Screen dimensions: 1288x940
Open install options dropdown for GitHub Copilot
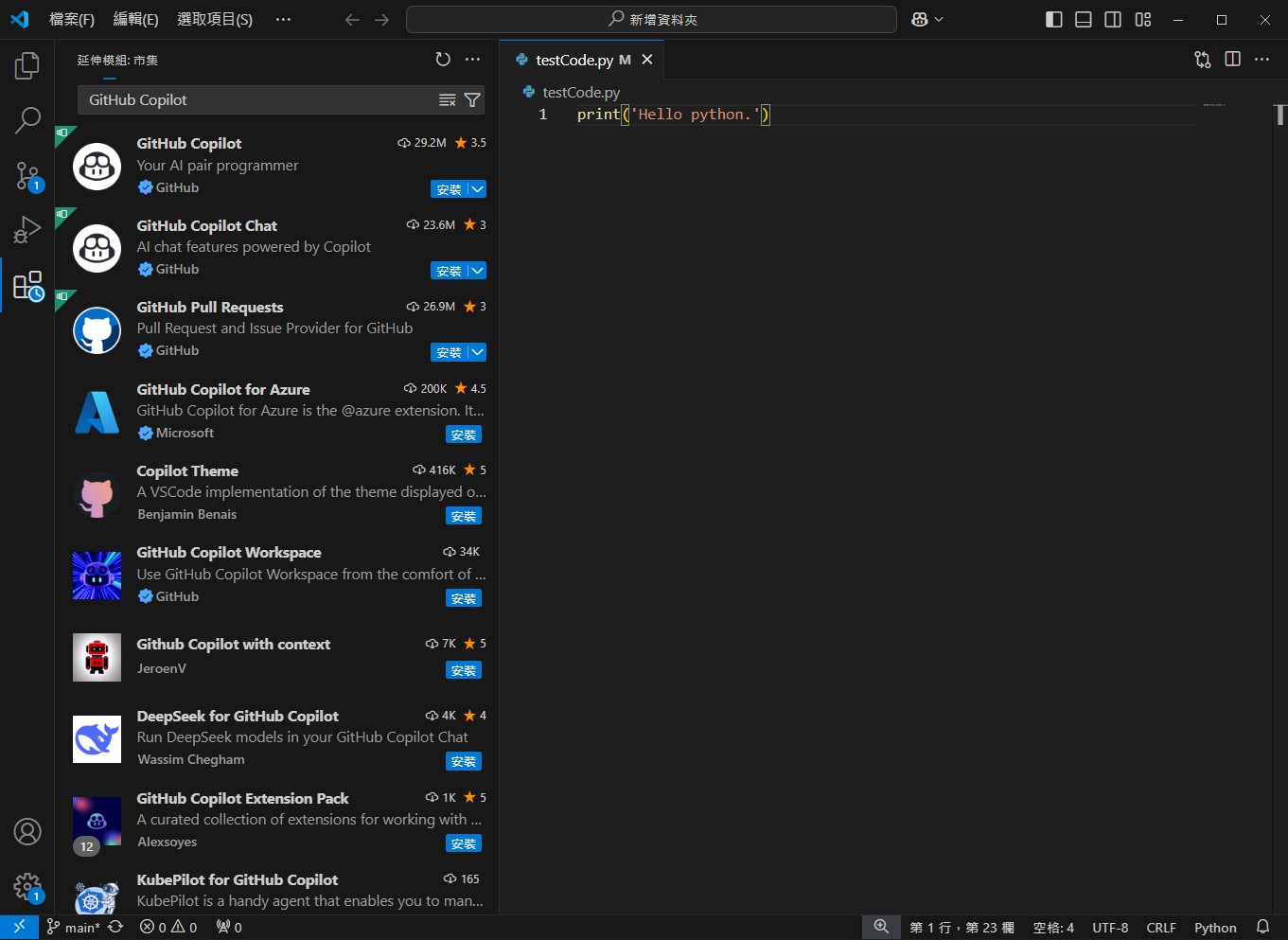pyautogui.click(x=478, y=189)
